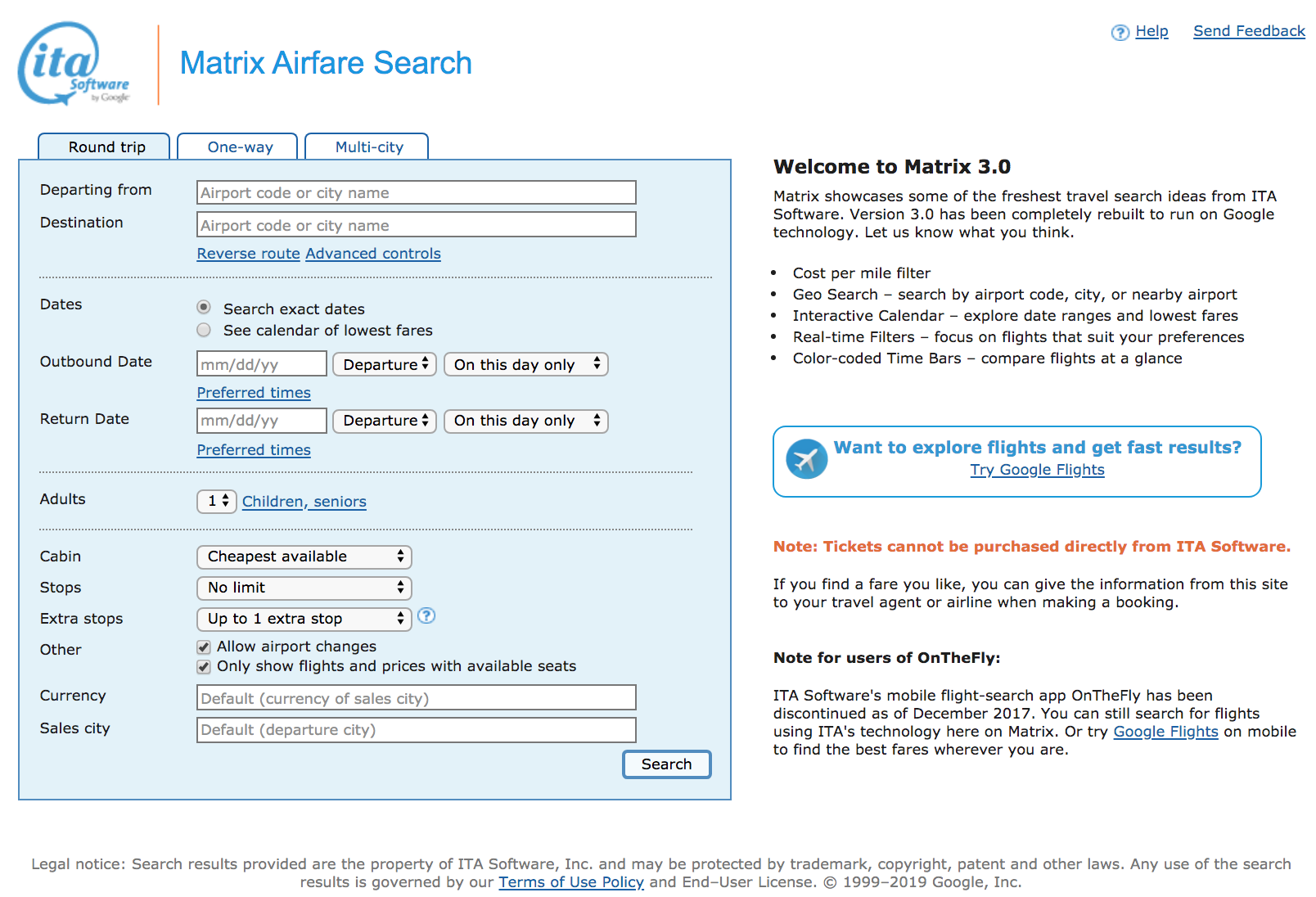Click the 'Interactive Calendar' bullet text
The image size is (1316, 897).
click(x=1016, y=316)
